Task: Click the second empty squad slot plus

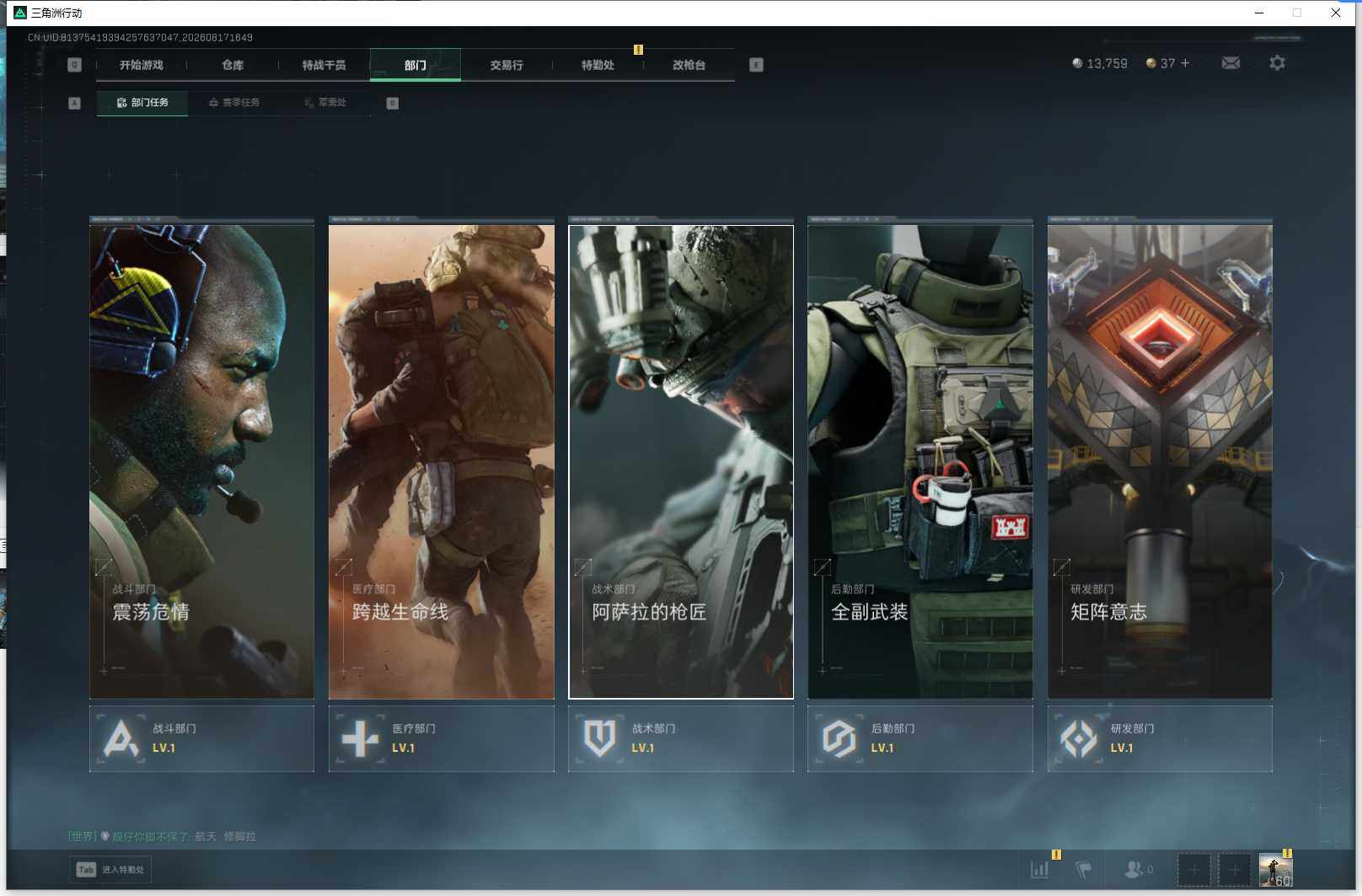Action: [x=1234, y=870]
